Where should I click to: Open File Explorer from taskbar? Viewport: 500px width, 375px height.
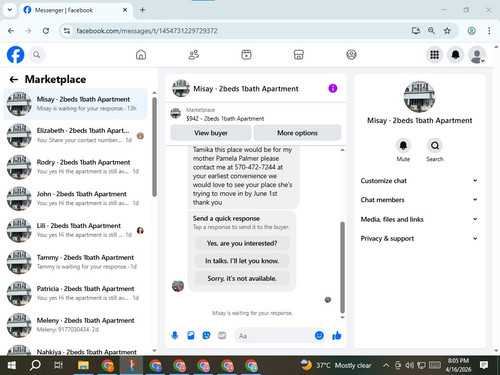pos(83,365)
